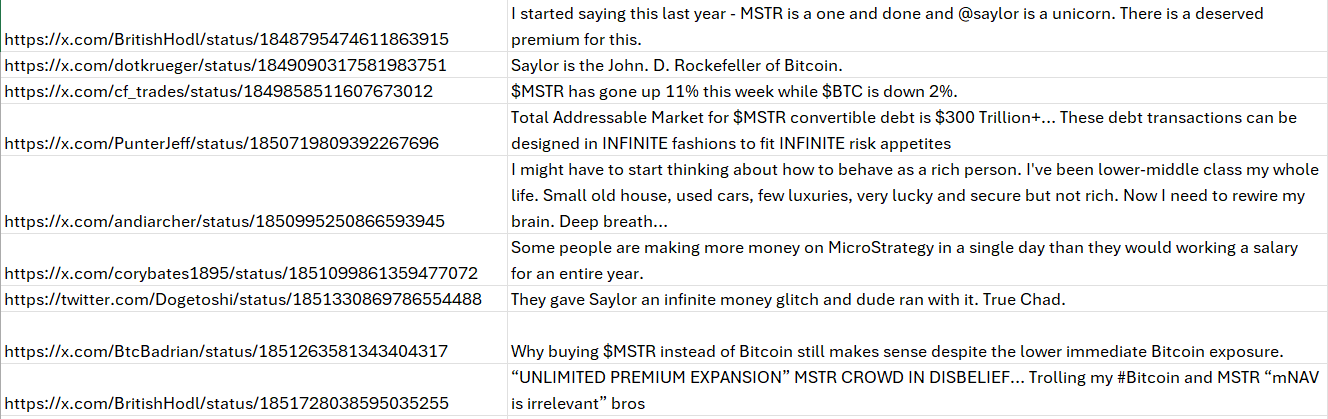1328x419 pixels.
Task: Open the BtcBadrian status link
Action: (x=225, y=351)
